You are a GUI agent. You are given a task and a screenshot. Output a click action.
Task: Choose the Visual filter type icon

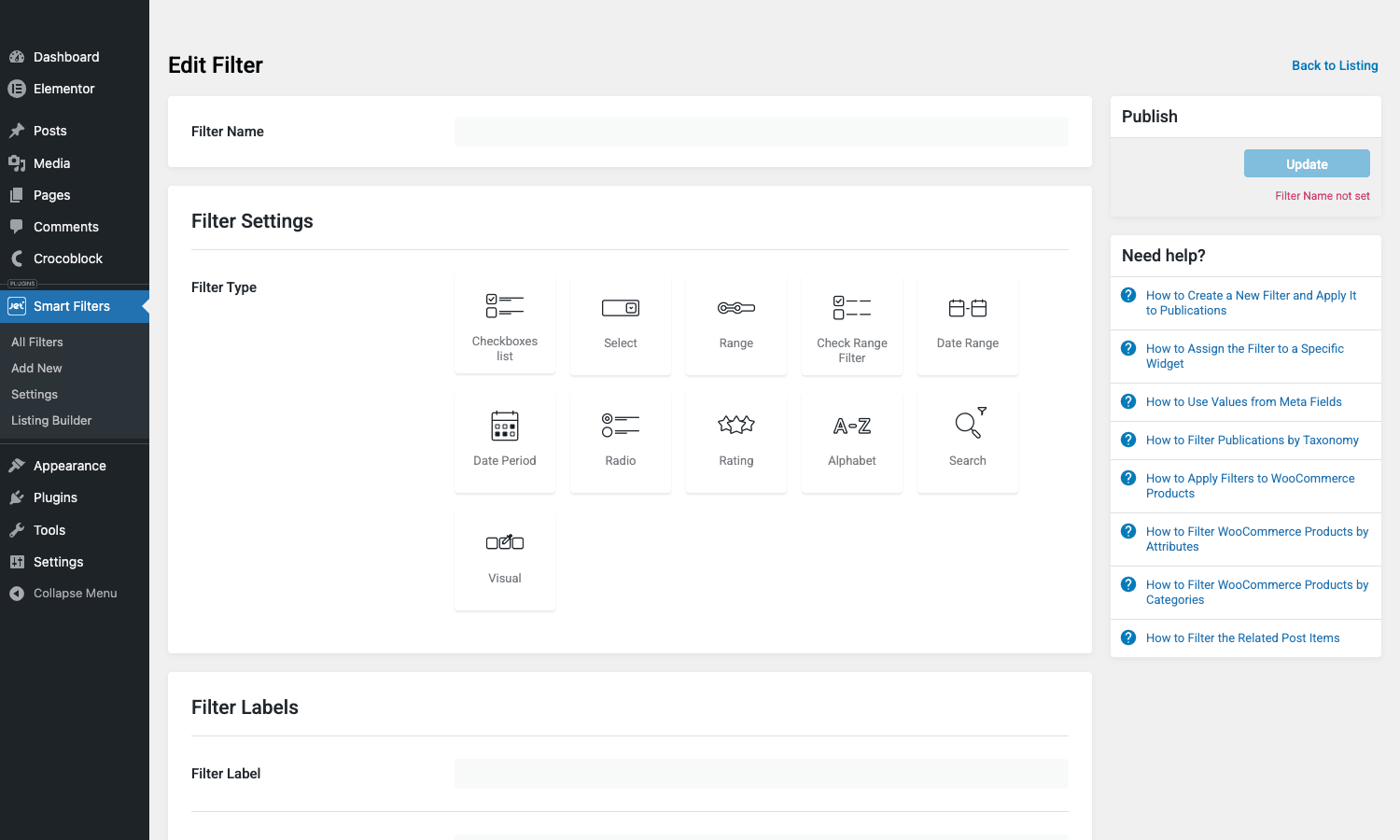pyautogui.click(x=505, y=542)
